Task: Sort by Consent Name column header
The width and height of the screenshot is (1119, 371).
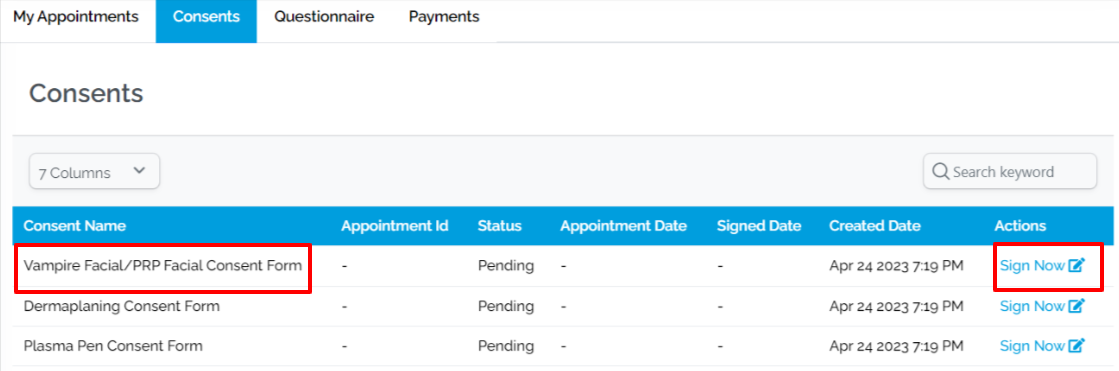Action: (x=75, y=226)
